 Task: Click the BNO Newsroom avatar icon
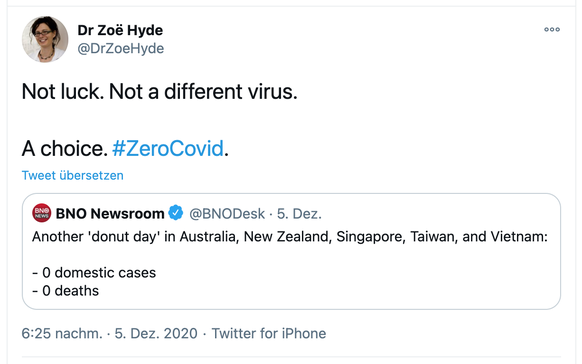[42, 213]
